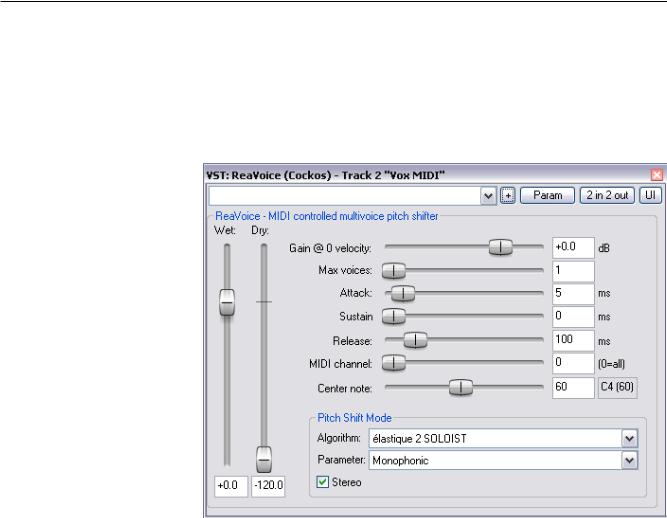Click the window title bar text

[x=325, y=175]
